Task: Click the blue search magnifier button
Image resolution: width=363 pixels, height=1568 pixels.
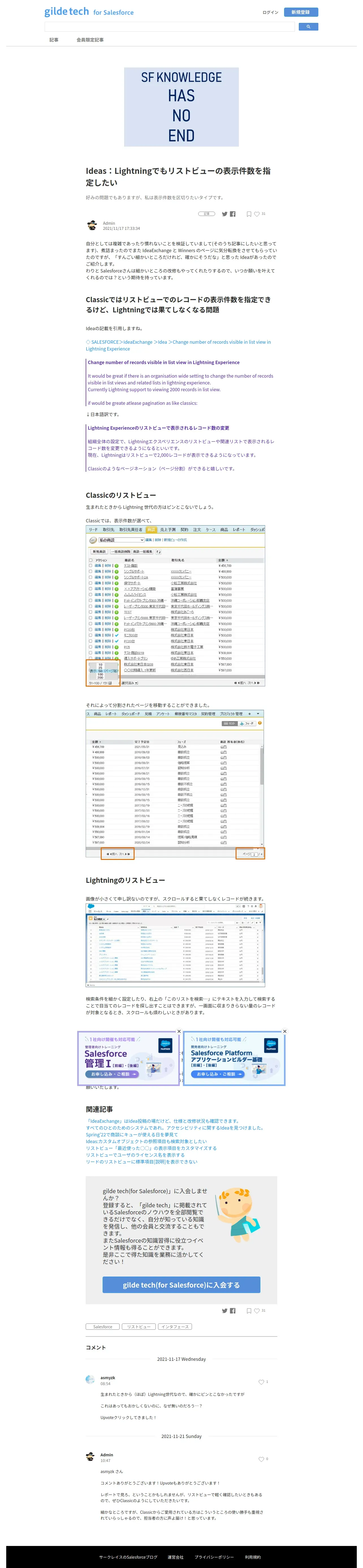Action: tap(309, 27)
